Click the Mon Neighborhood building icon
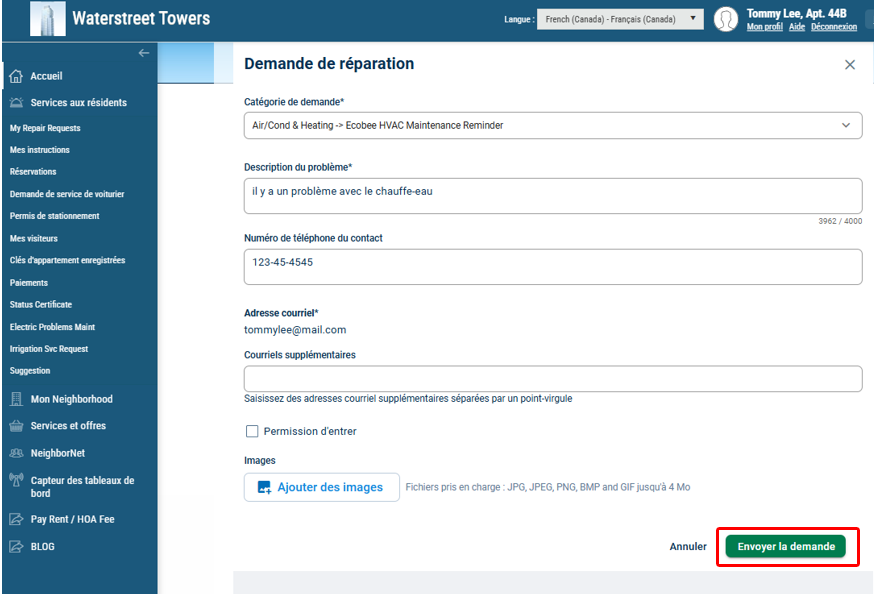Viewport: 874px width, 594px height. pos(16,399)
